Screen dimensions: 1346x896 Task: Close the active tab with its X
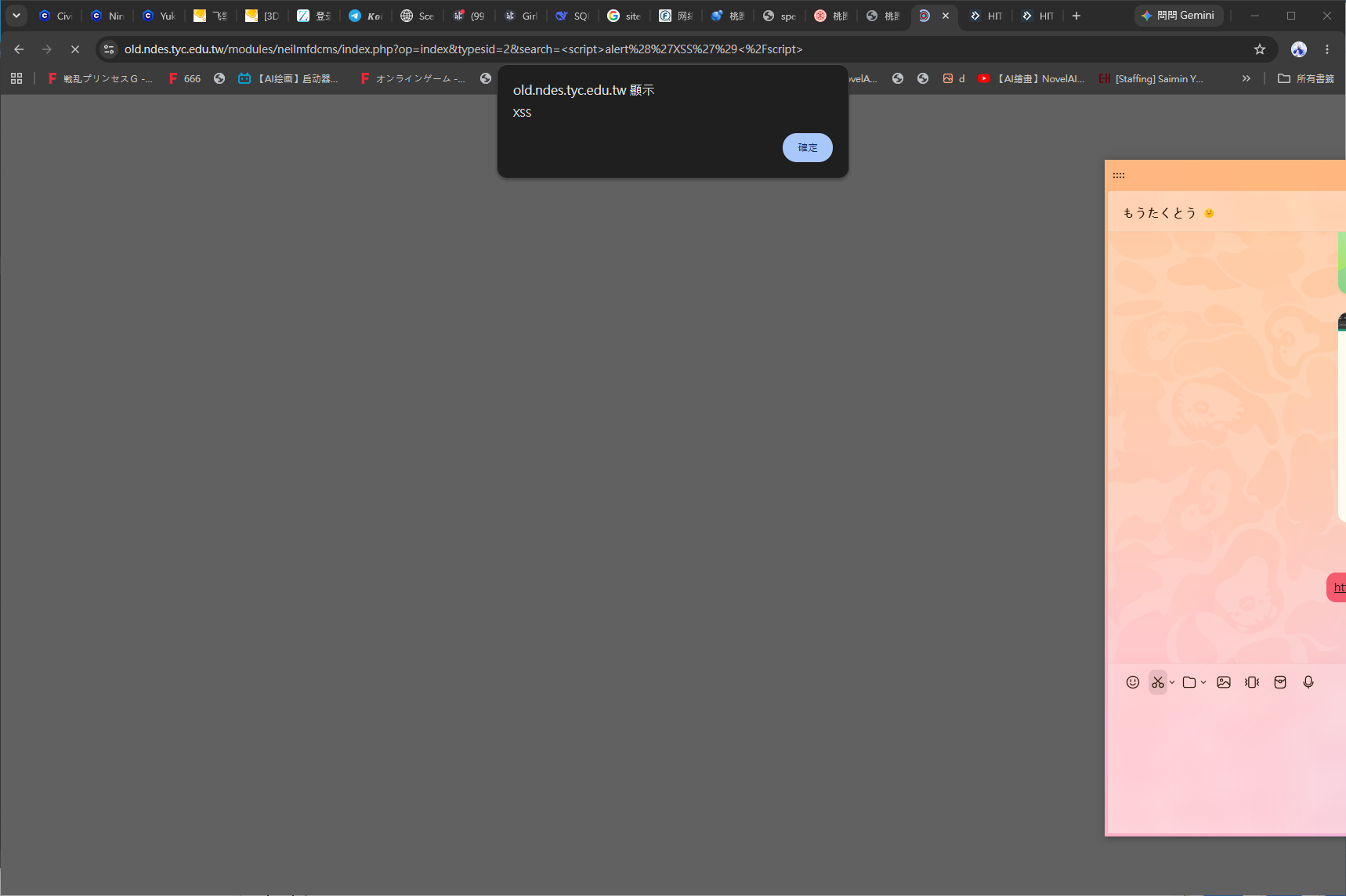(946, 16)
